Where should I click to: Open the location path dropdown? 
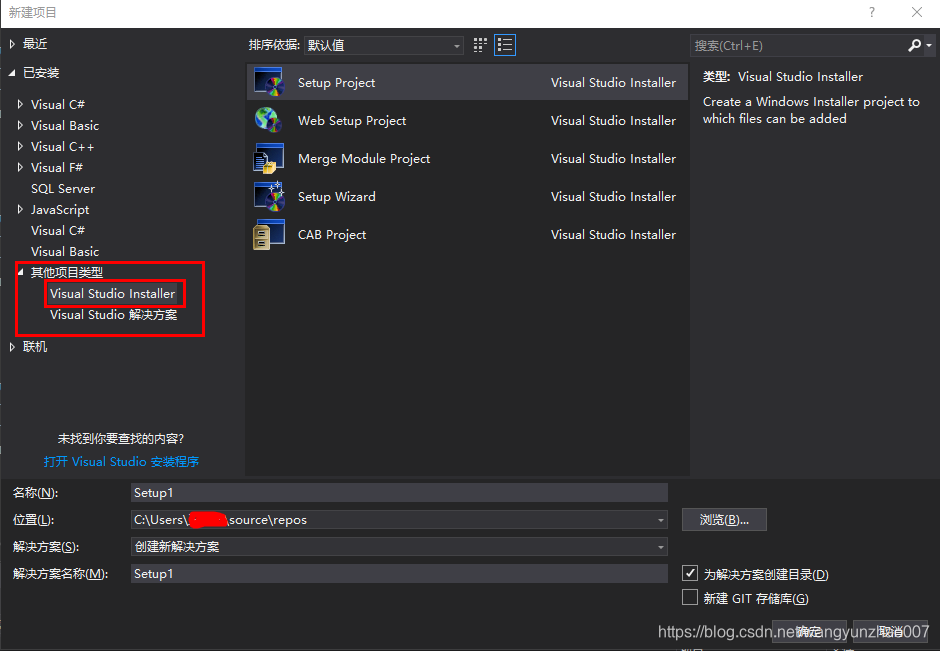(661, 520)
